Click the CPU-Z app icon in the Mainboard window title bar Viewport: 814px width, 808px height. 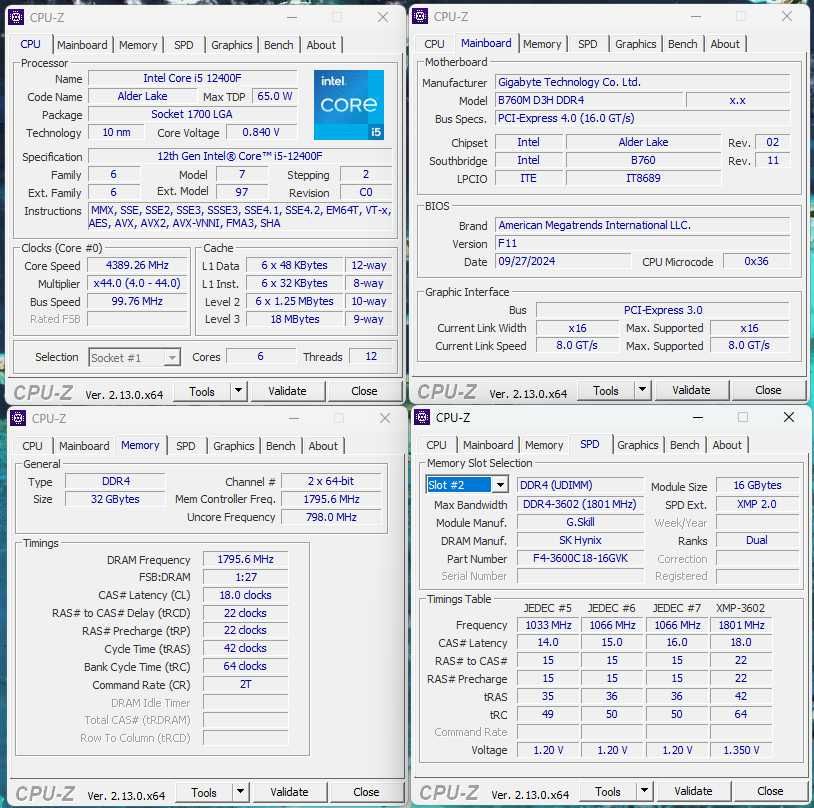[419, 16]
